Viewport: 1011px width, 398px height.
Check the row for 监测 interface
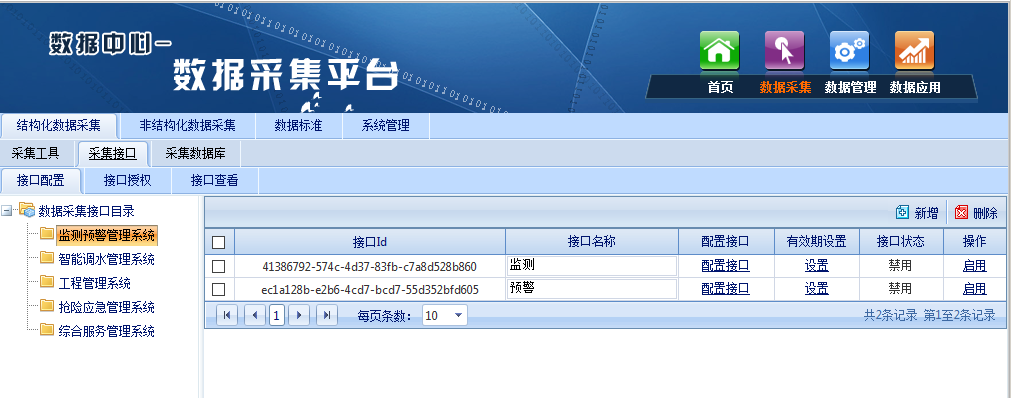(x=219, y=266)
